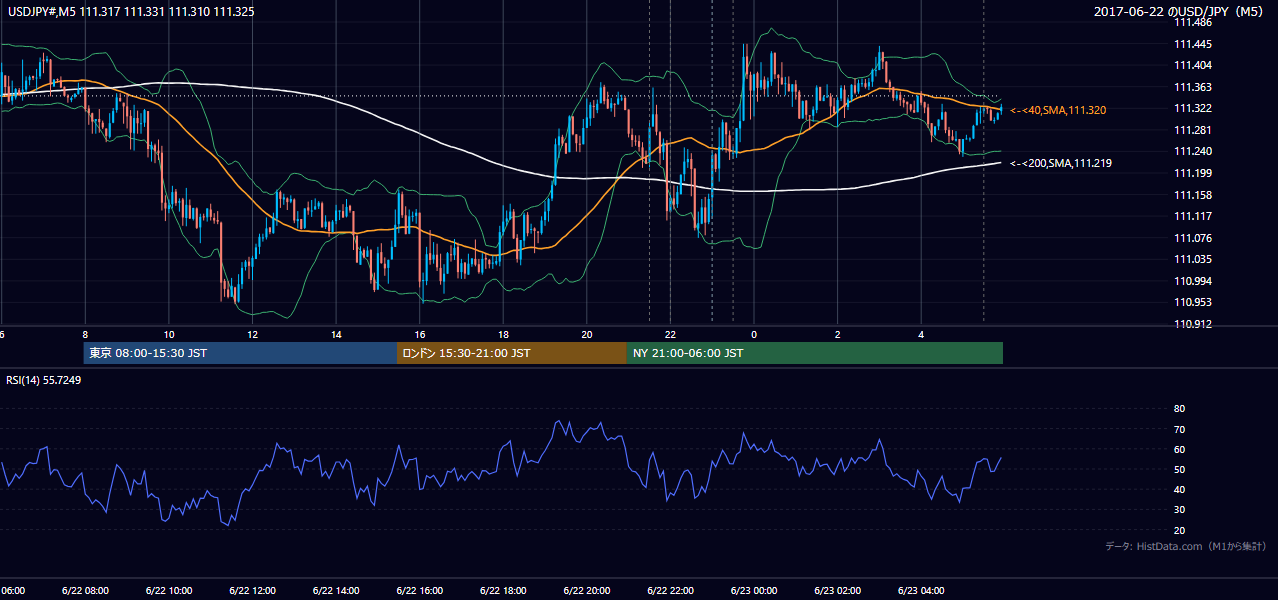
Task: Click the 6/22 18:00 time label
Action: pyautogui.click(x=503, y=591)
